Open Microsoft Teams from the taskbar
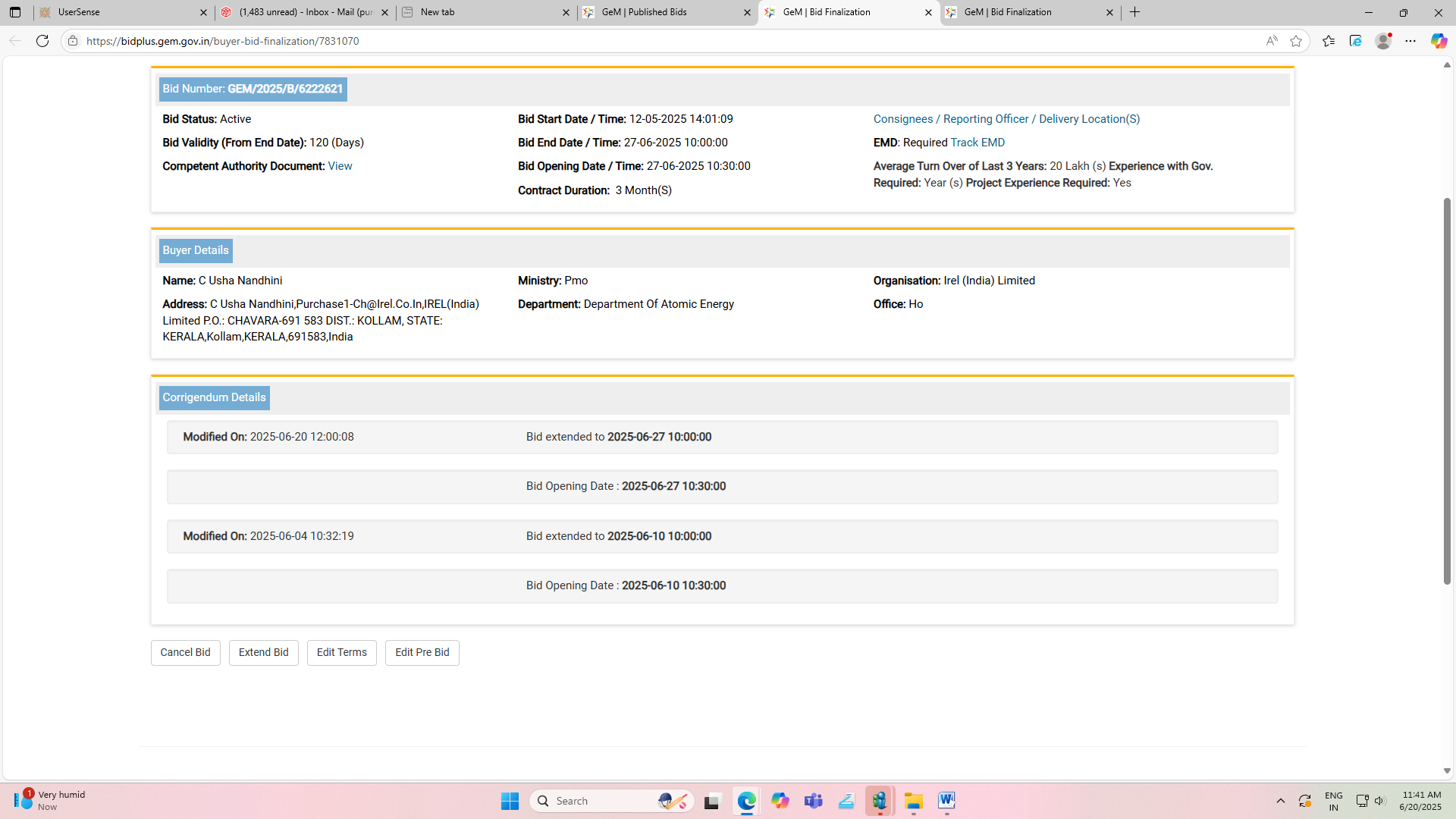The width and height of the screenshot is (1456, 819). pyautogui.click(x=814, y=801)
